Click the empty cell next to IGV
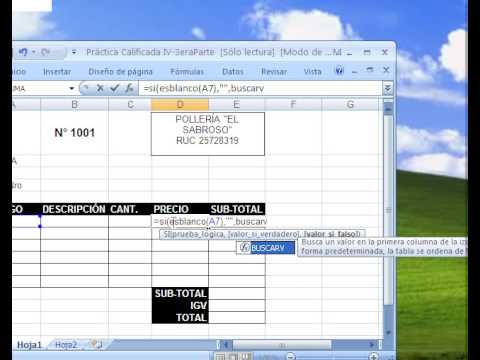 pos(237,305)
